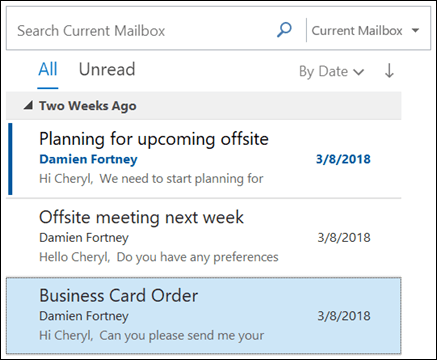Click the preview 'Can you please send me your'

(182, 335)
